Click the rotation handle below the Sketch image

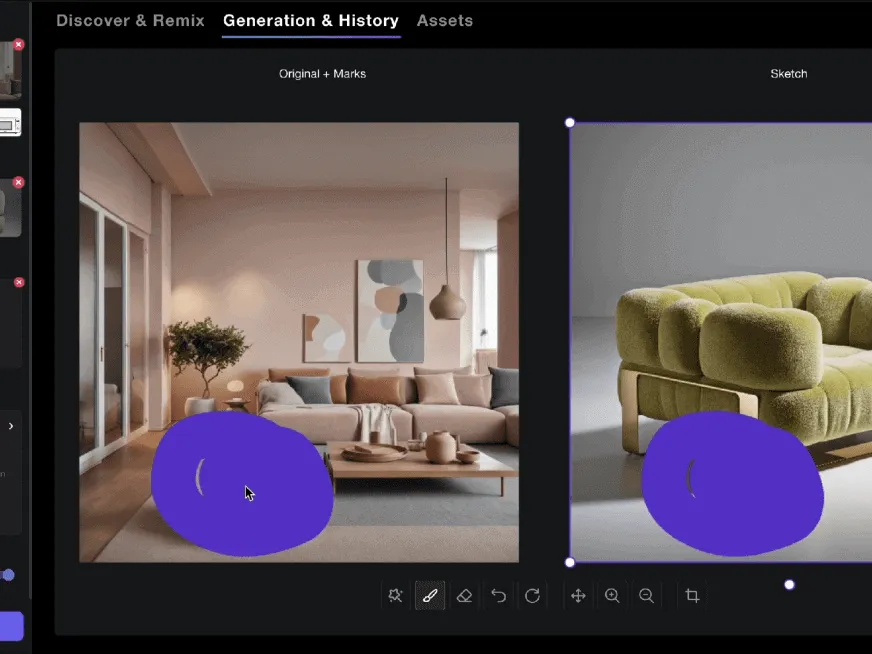(789, 585)
